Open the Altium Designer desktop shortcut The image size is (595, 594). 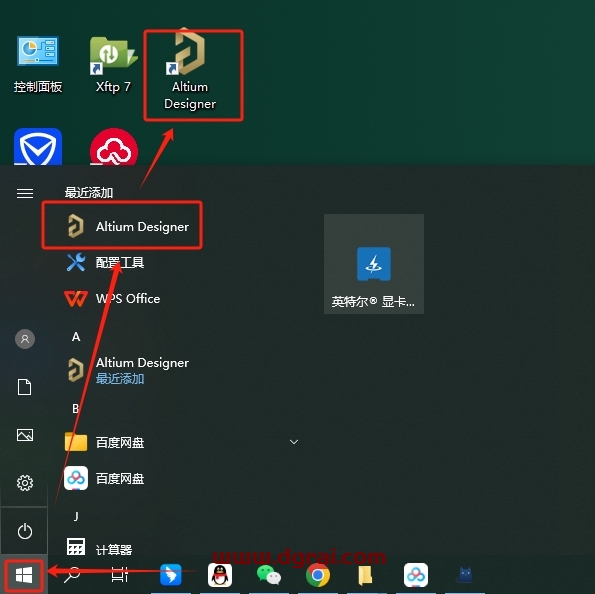[190, 70]
